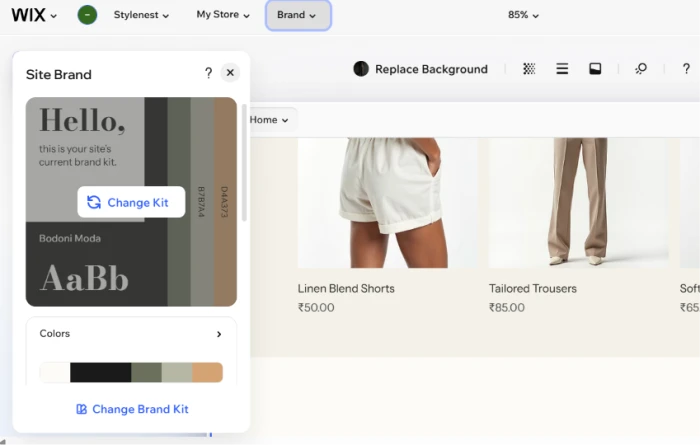Open the Home page dropdown
700x445 pixels.
269,120
